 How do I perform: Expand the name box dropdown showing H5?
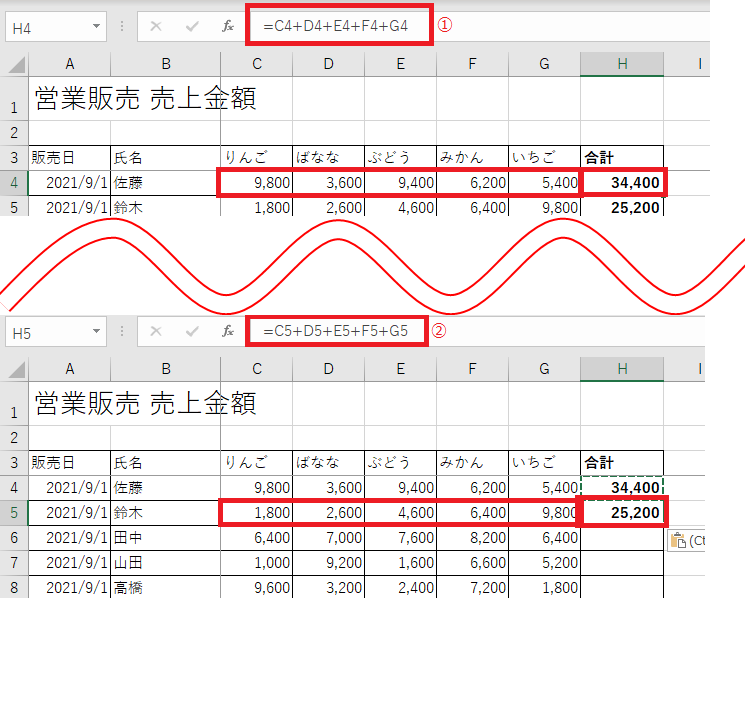tap(96, 331)
